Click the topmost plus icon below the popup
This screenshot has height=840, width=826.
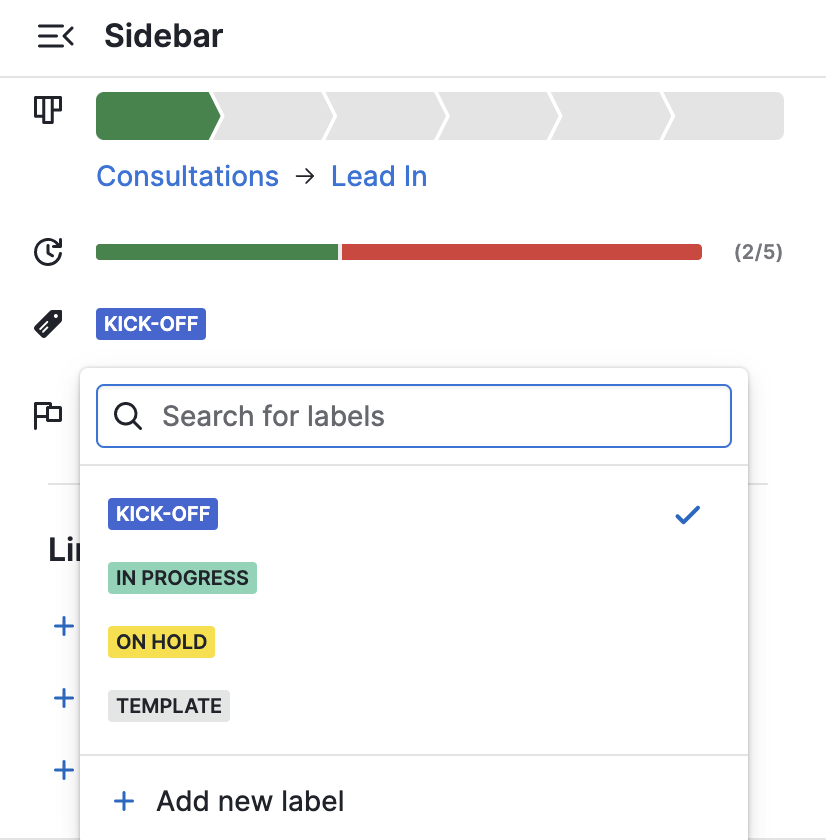pos(63,626)
